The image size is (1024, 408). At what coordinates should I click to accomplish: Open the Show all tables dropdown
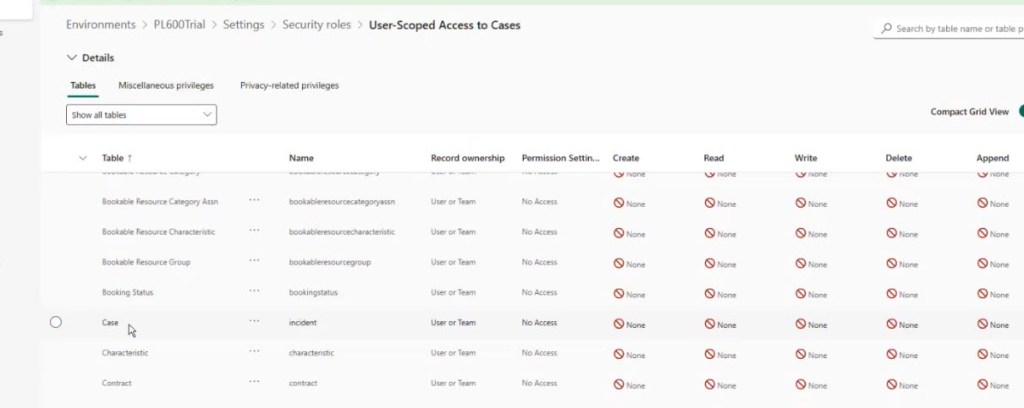[x=141, y=115]
